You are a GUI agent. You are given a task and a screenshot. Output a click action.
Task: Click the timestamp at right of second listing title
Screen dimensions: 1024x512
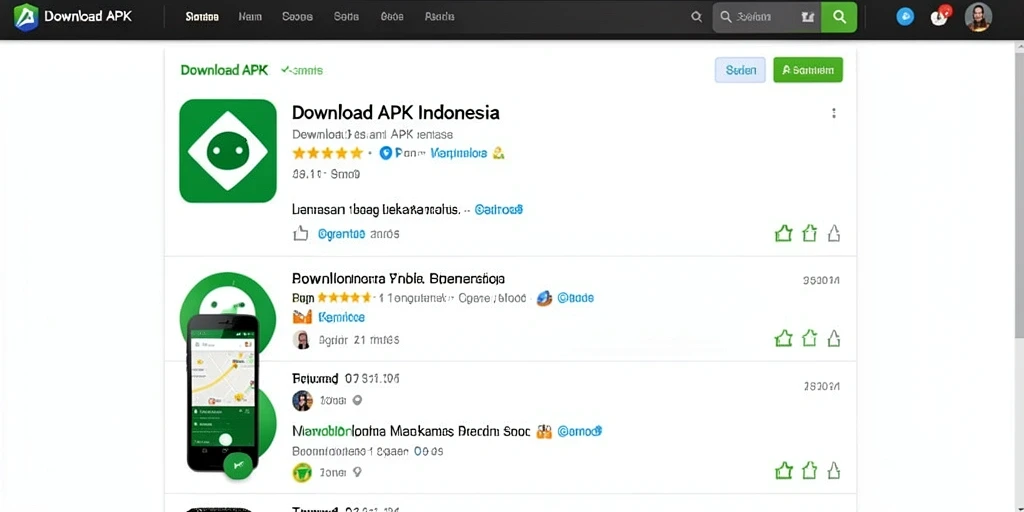821,281
